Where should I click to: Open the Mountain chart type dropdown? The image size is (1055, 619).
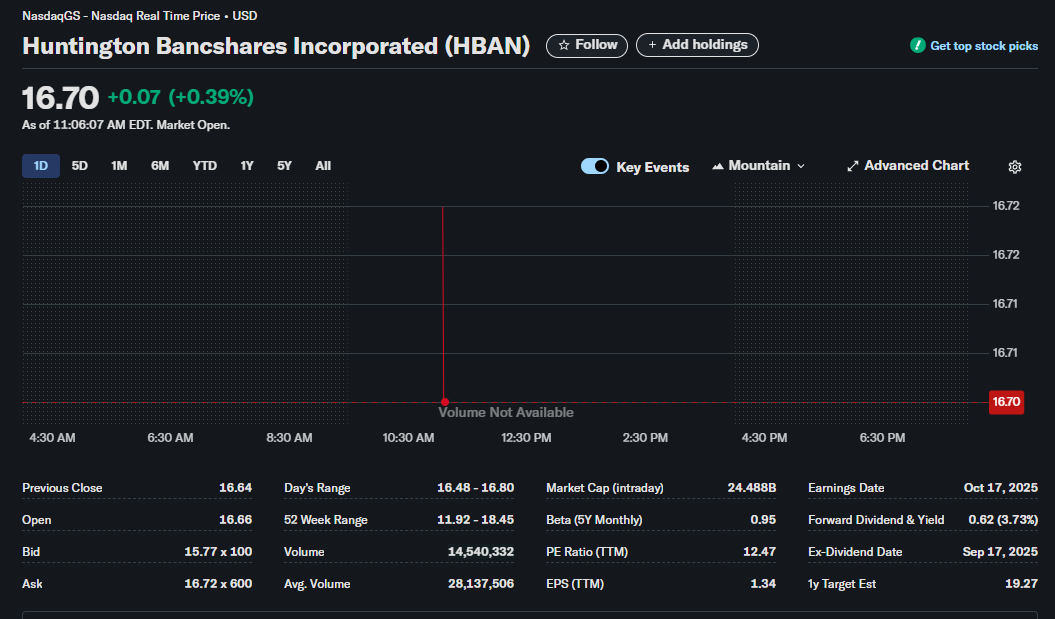[x=758, y=166]
